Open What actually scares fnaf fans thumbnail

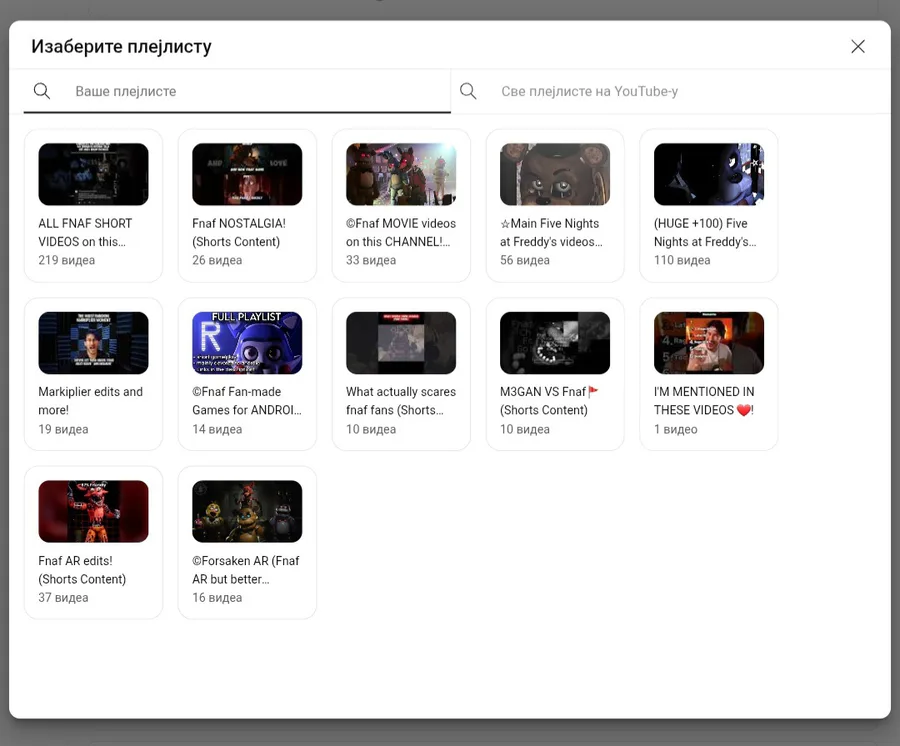(401, 343)
